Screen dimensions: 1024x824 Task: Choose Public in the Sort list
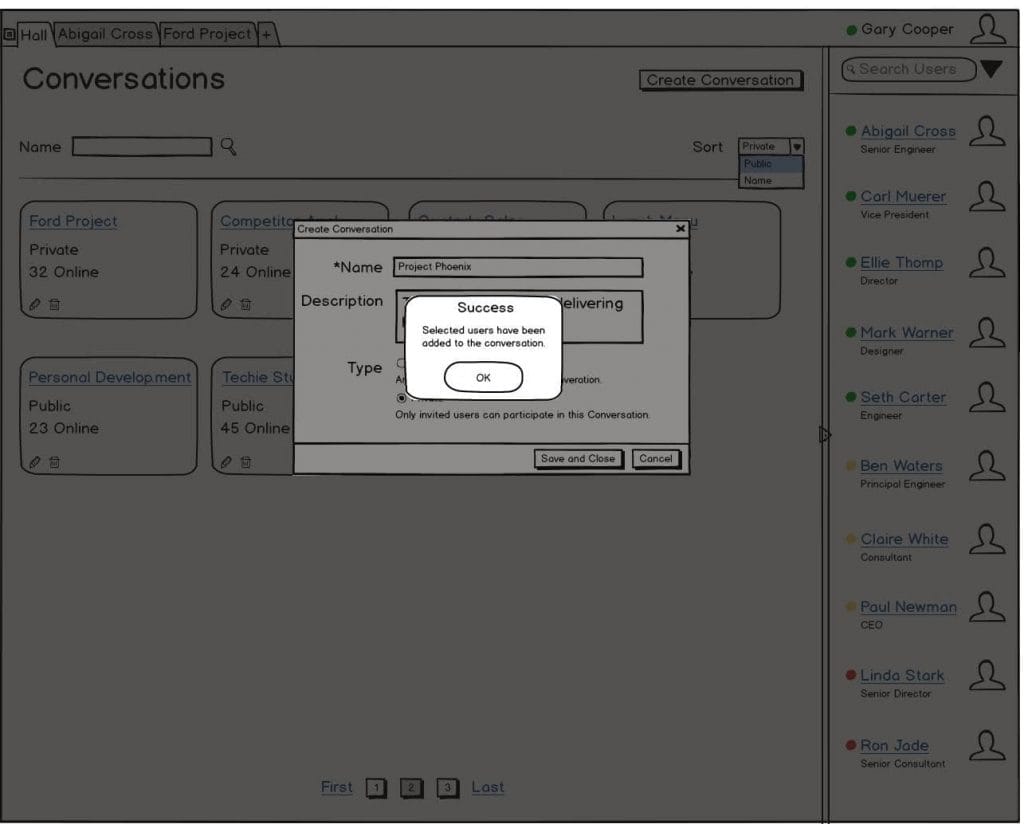771,164
